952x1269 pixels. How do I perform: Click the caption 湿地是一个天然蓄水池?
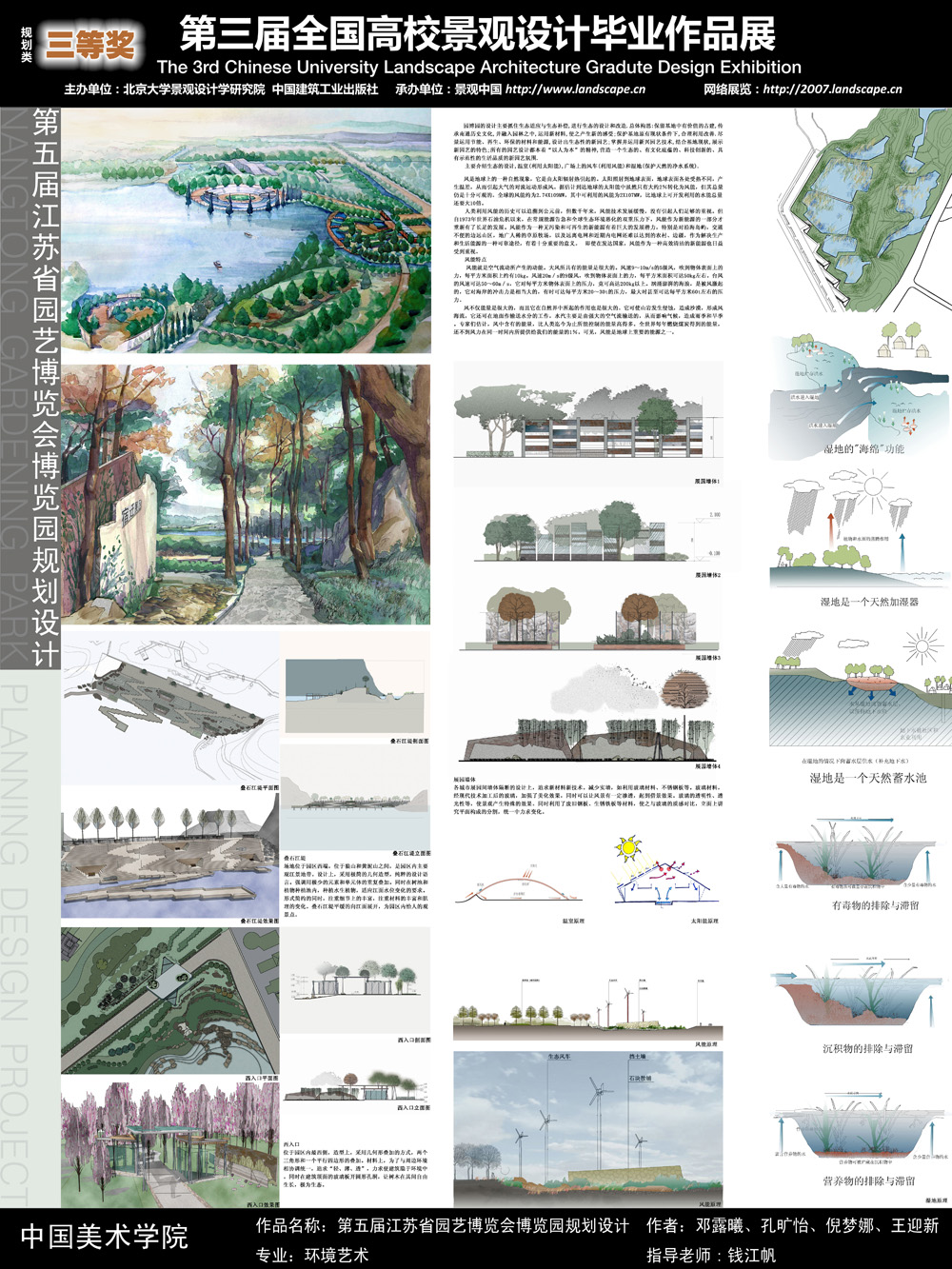point(867,778)
